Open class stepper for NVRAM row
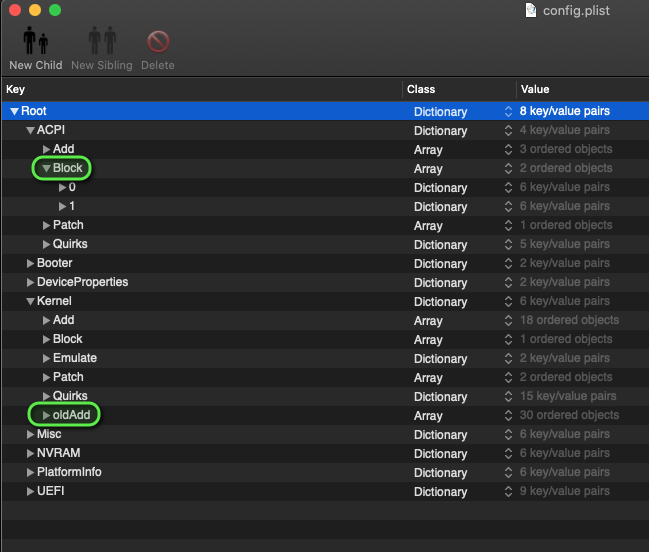 click(508, 454)
